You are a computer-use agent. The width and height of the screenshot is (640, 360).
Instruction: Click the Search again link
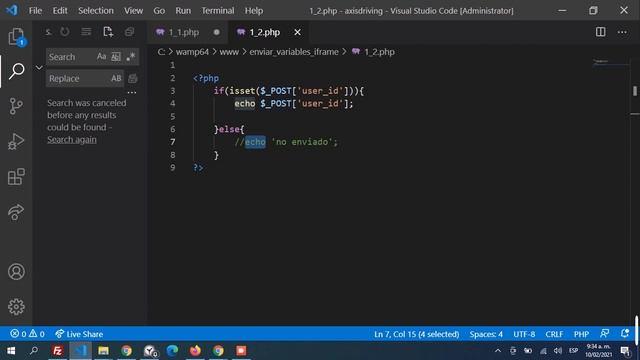click(x=72, y=140)
